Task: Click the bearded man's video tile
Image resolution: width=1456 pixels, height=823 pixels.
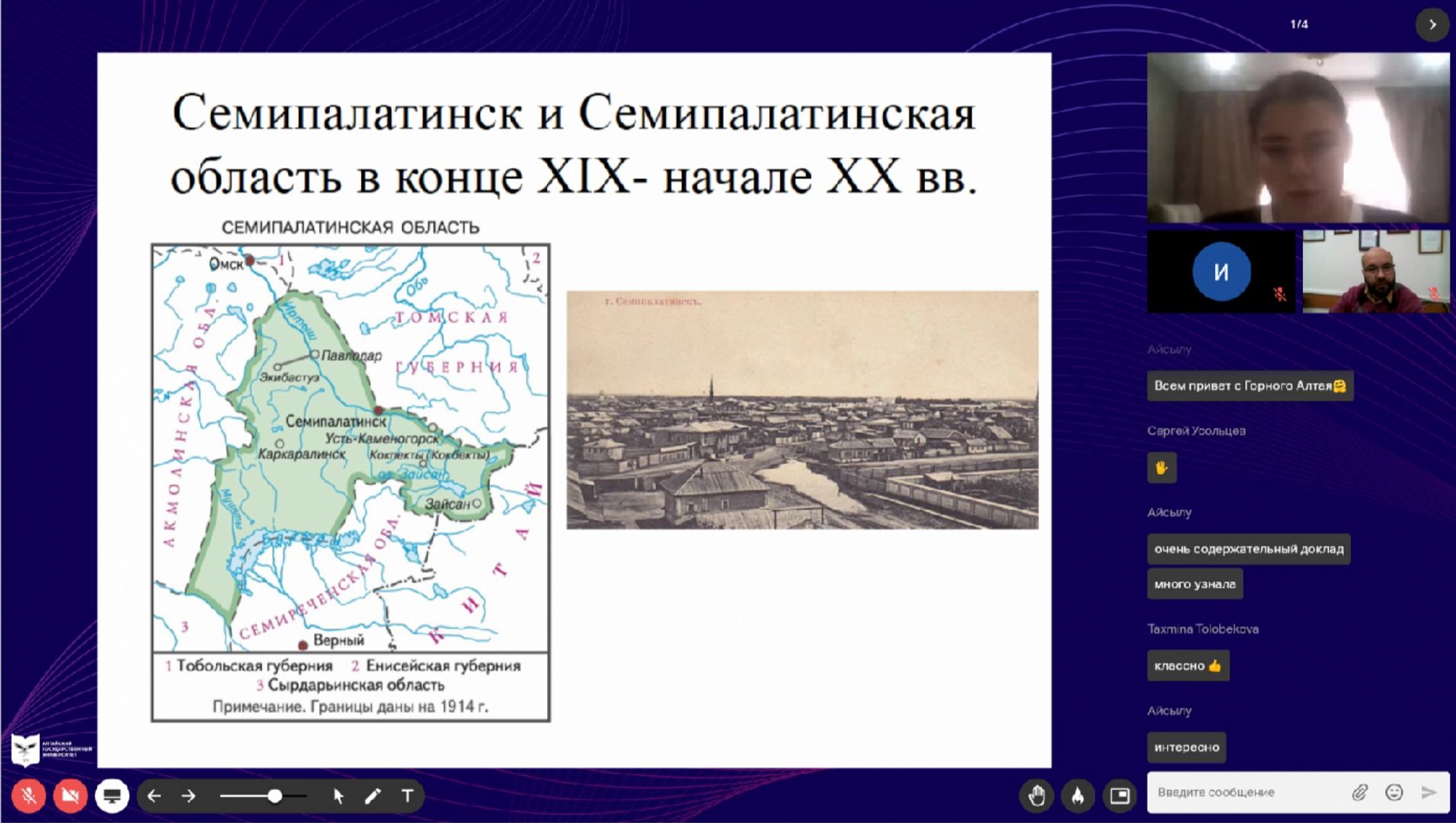Action: coord(1375,272)
